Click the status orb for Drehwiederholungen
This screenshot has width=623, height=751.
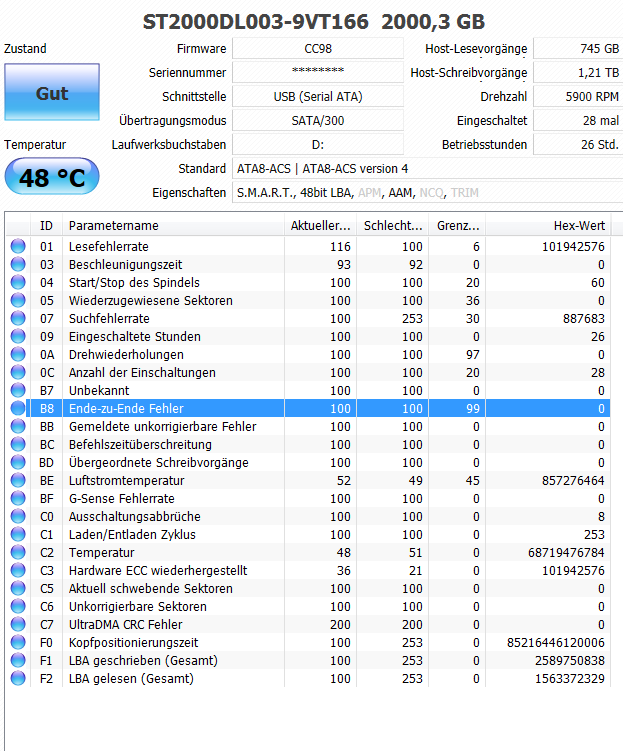(18, 354)
